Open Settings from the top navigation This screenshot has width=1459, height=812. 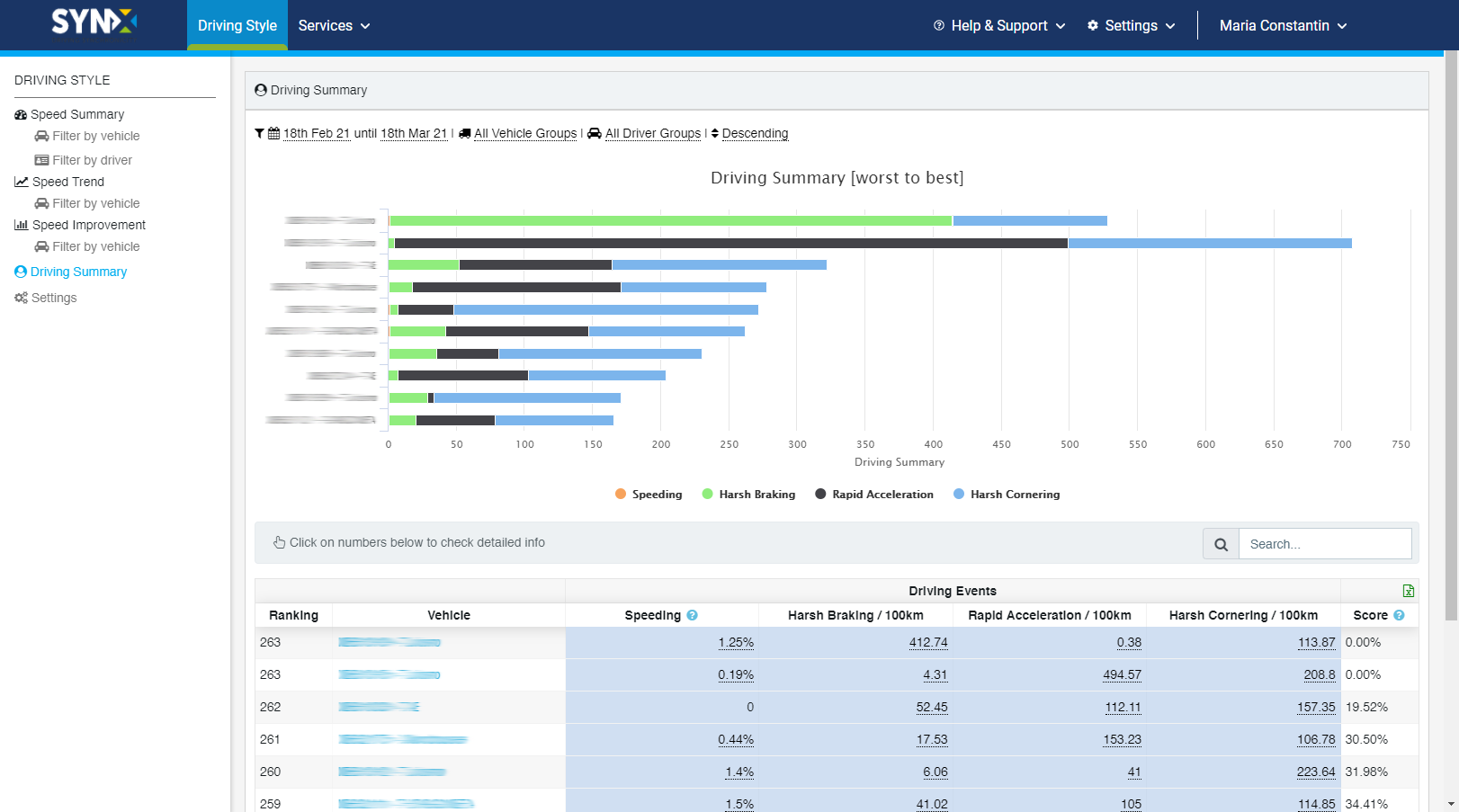tap(1131, 25)
